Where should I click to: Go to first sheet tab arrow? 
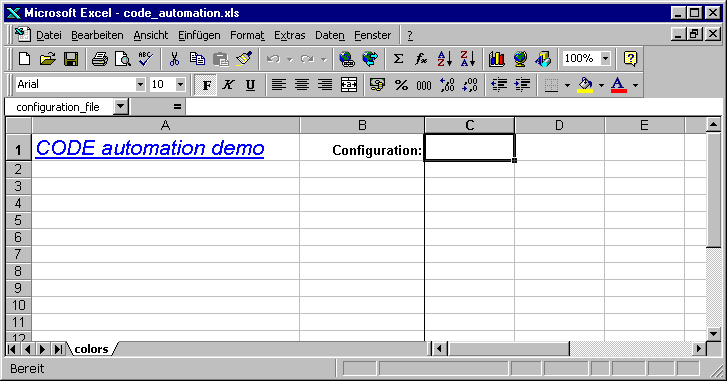(12, 349)
